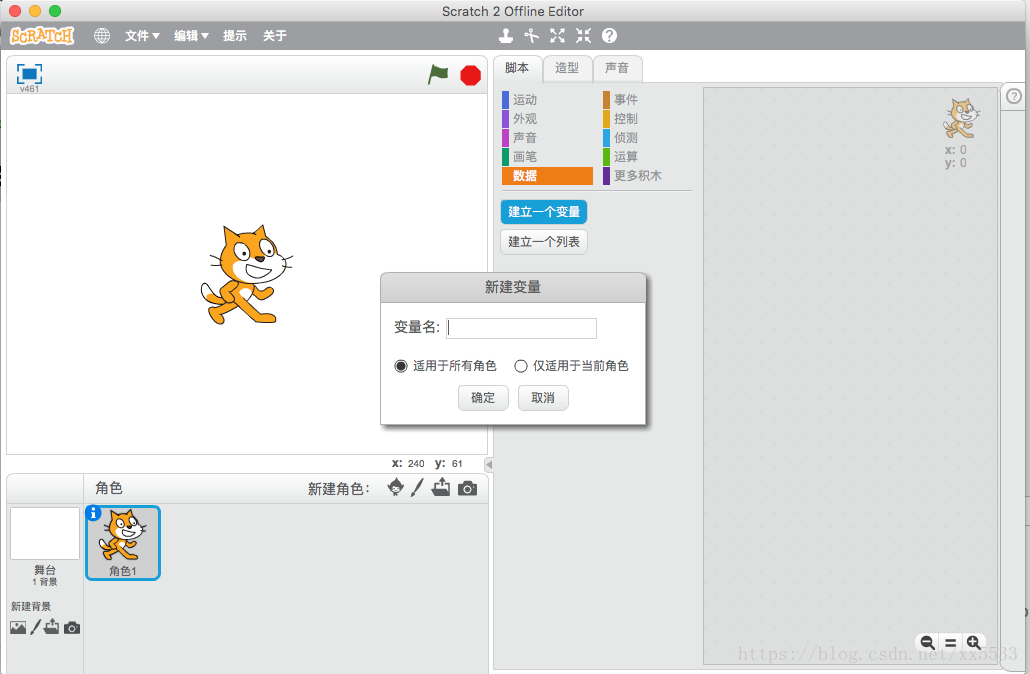
Task: Confirm dialog with 确定 button
Action: point(483,398)
